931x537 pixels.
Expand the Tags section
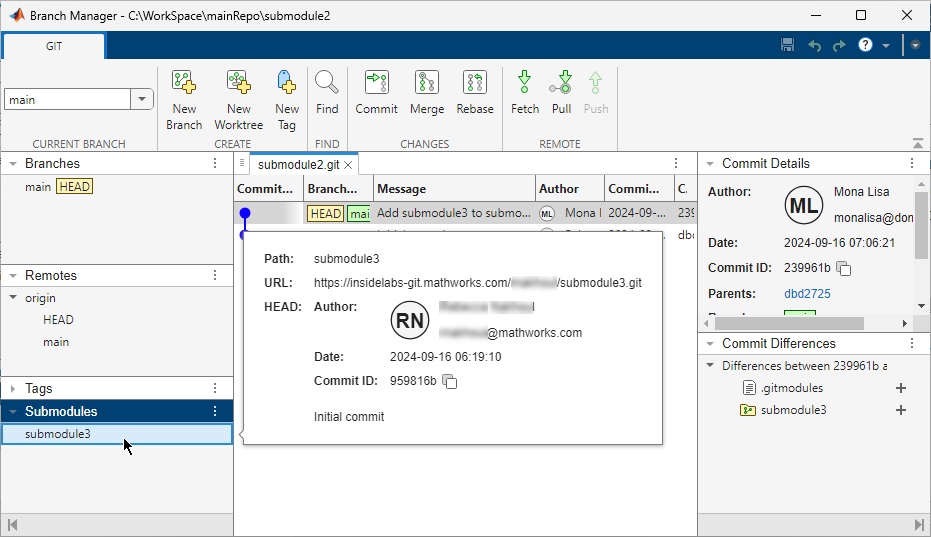(12, 389)
